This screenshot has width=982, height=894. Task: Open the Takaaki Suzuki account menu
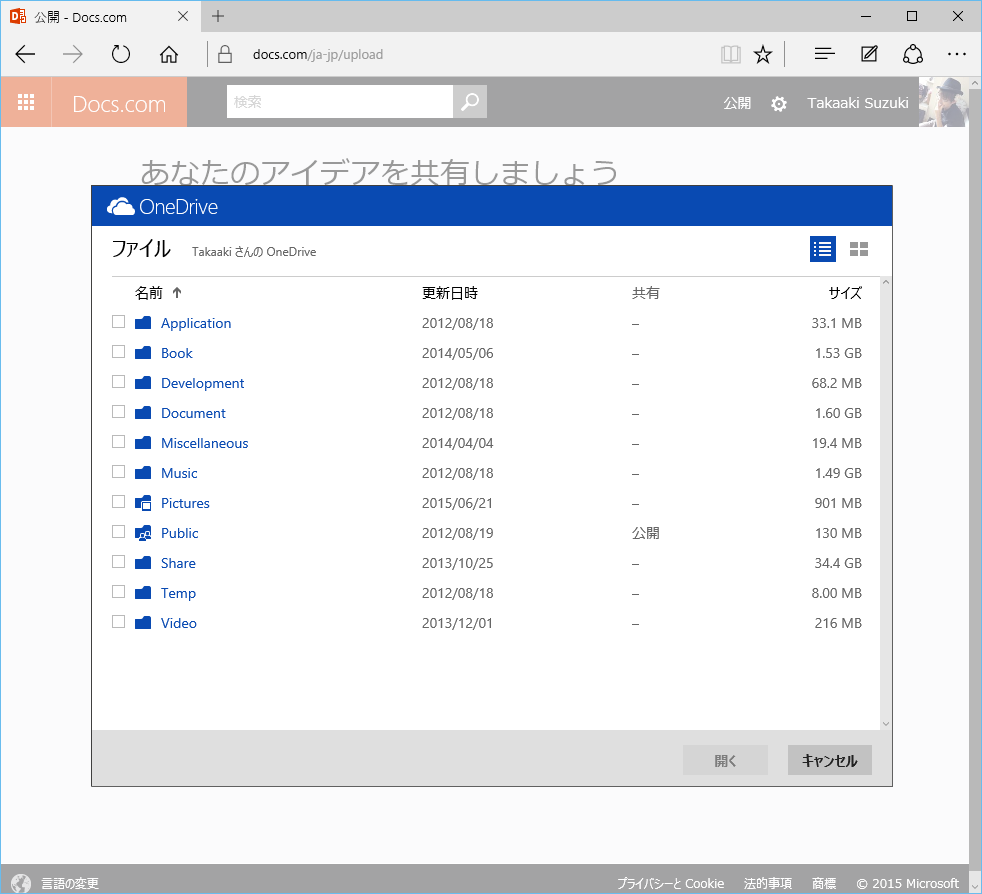point(857,103)
